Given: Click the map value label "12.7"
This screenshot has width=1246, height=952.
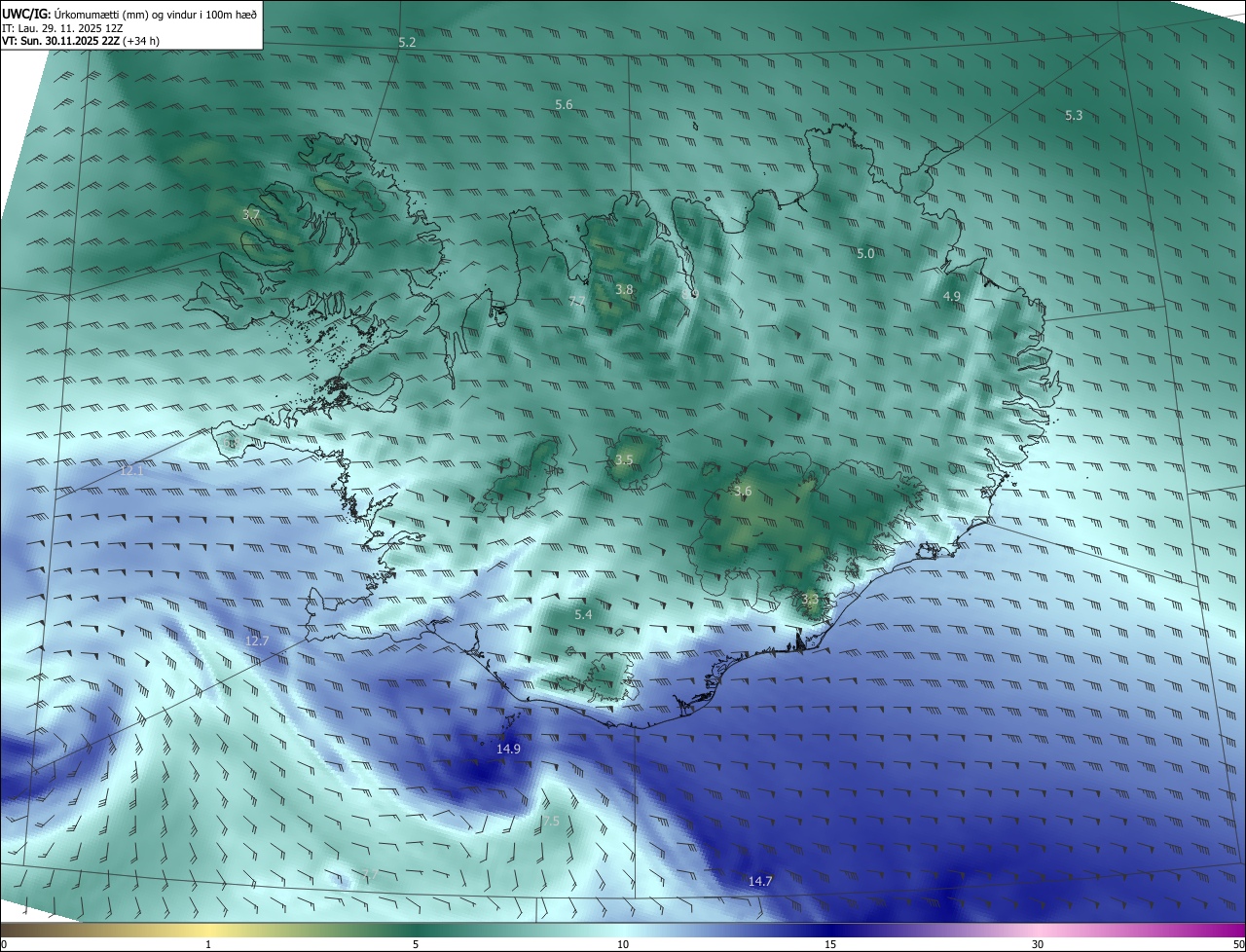Looking at the screenshot, I should point(256,641).
